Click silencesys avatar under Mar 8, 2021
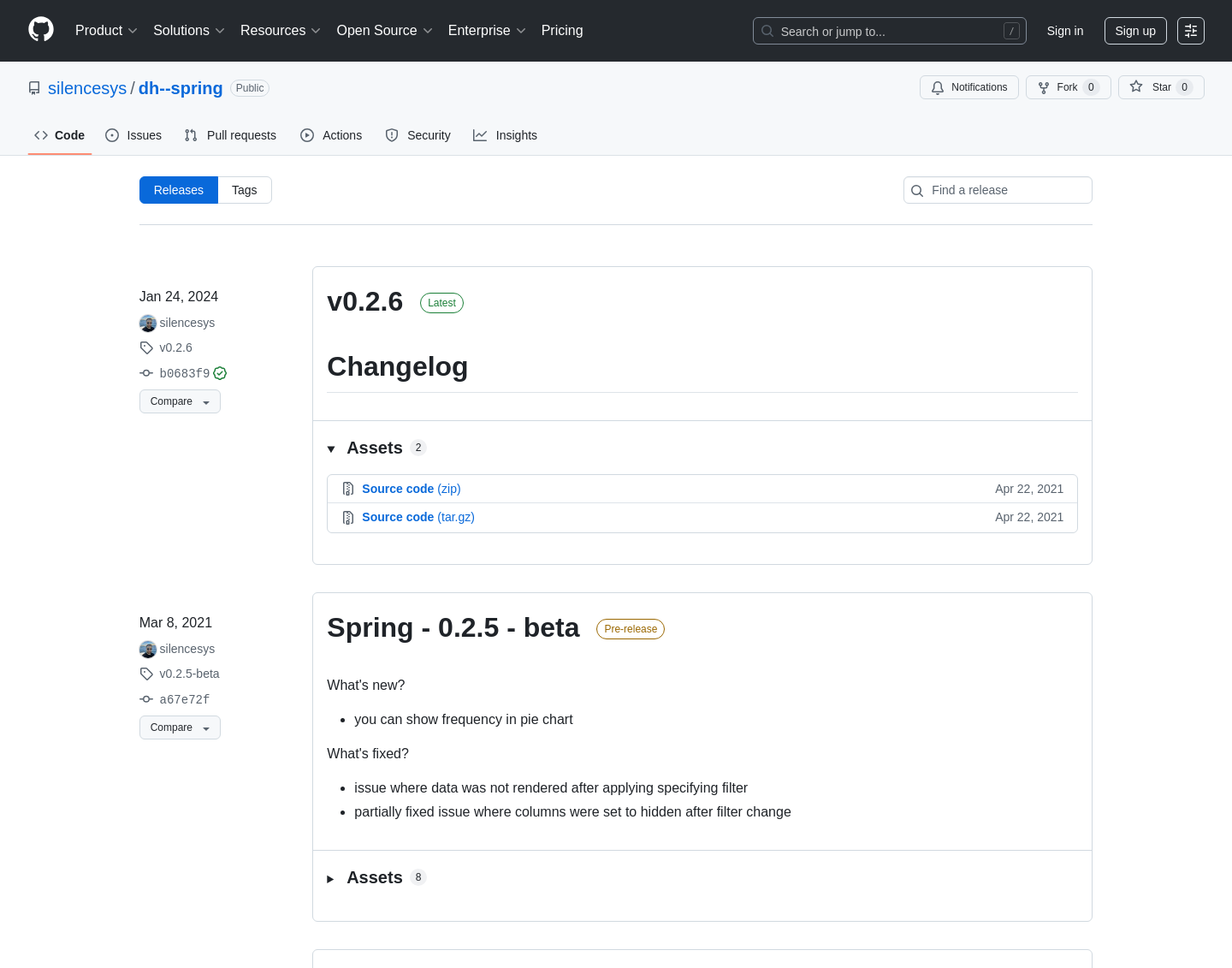The image size is (1232, 968). tap(148, 649)
